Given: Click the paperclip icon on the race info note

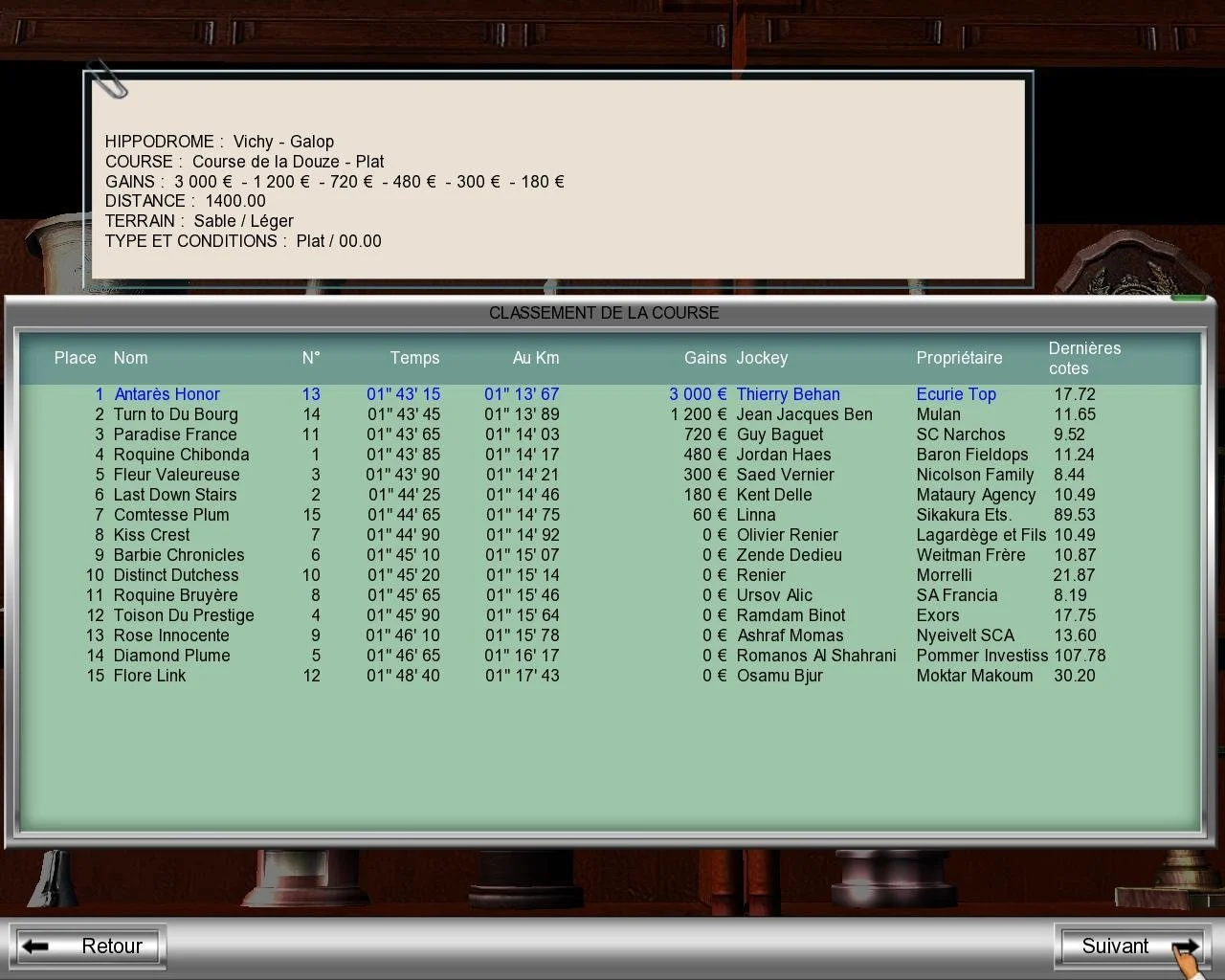Looking at the screenshot, I should click(108, 81).
